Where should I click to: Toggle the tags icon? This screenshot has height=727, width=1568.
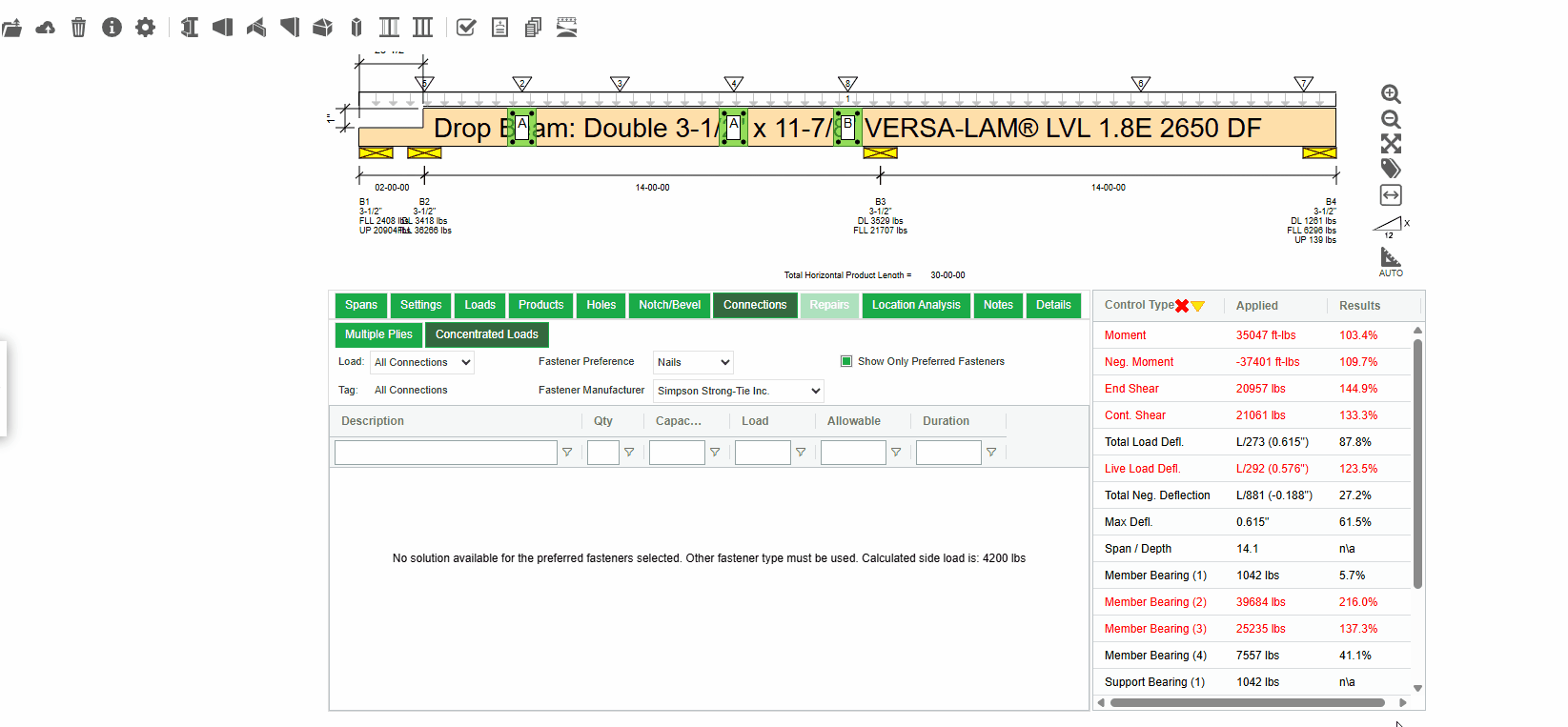(x=1391, y=169)
